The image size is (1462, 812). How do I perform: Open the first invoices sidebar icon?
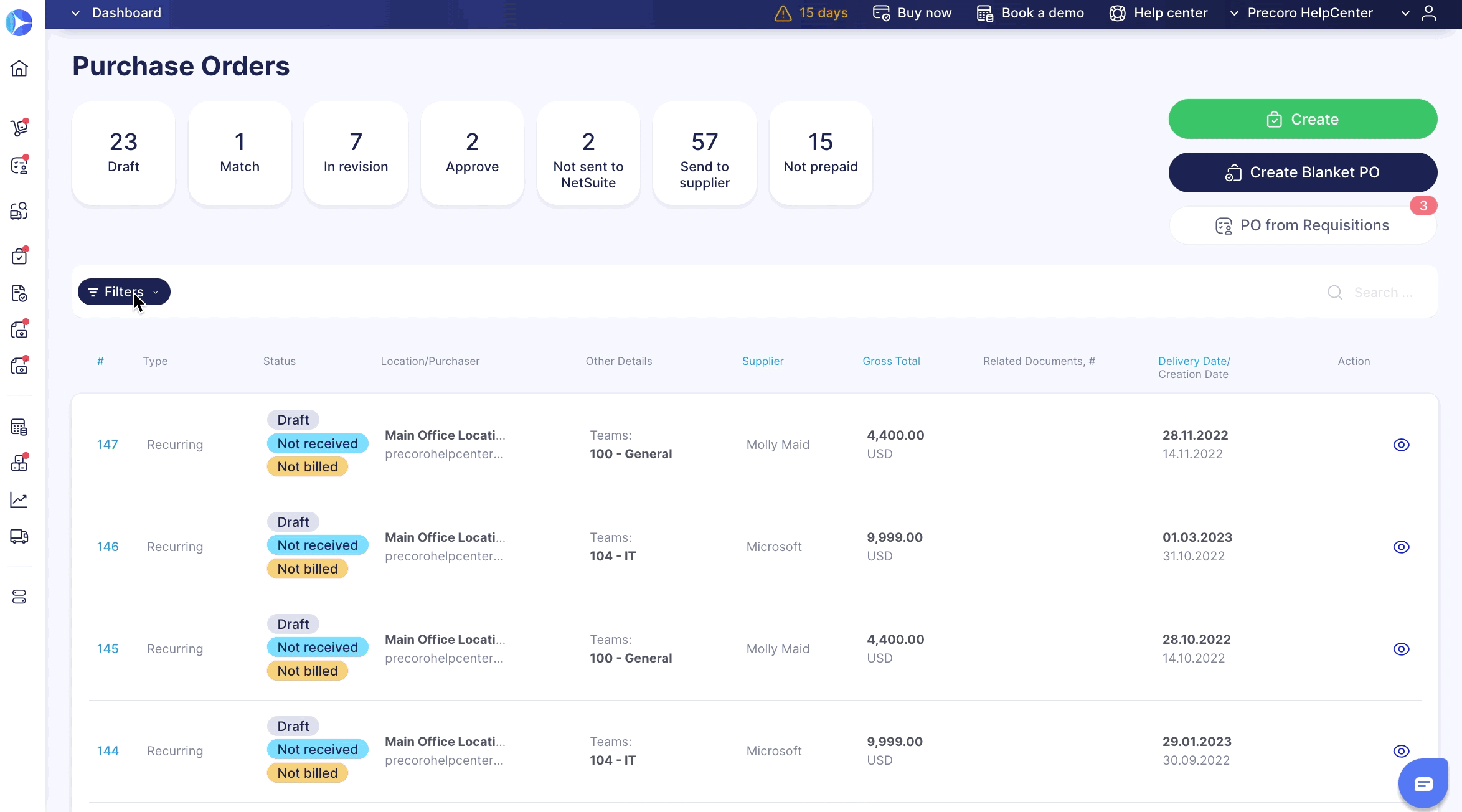tap(19, 329)
